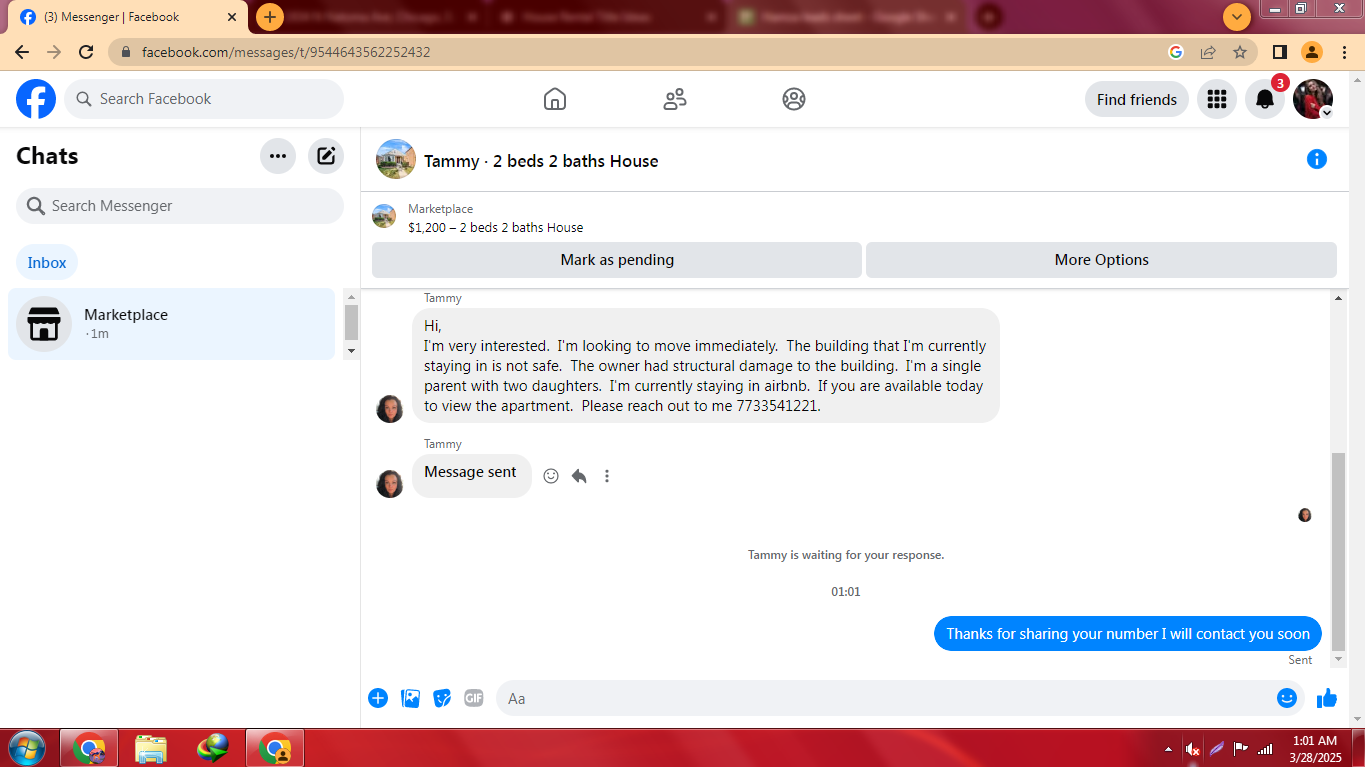Click the listing thumbnail in the conversation header

coord(396,159)
